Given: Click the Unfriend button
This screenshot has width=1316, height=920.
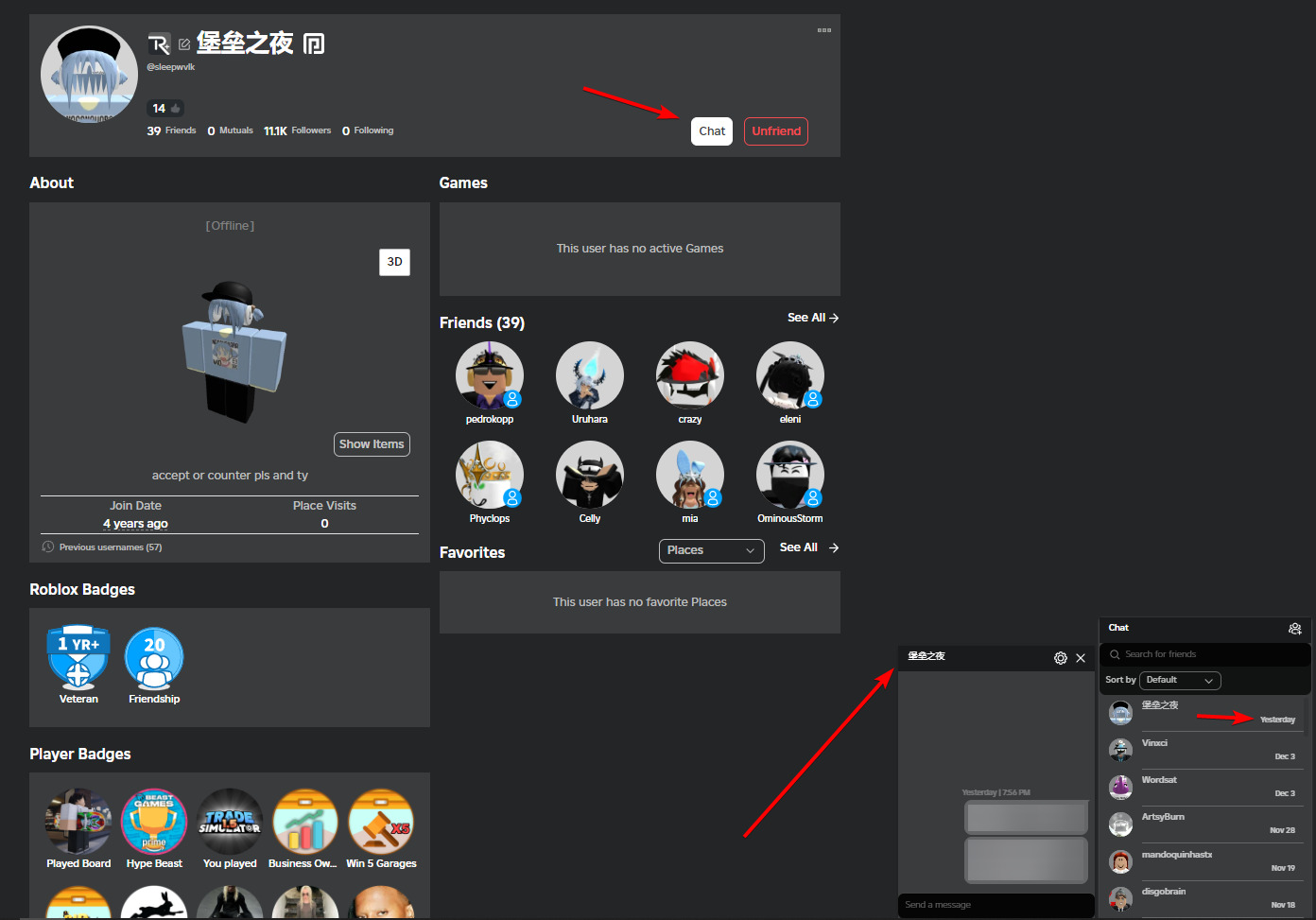Looking at the screenshot, I should point(776,131).
